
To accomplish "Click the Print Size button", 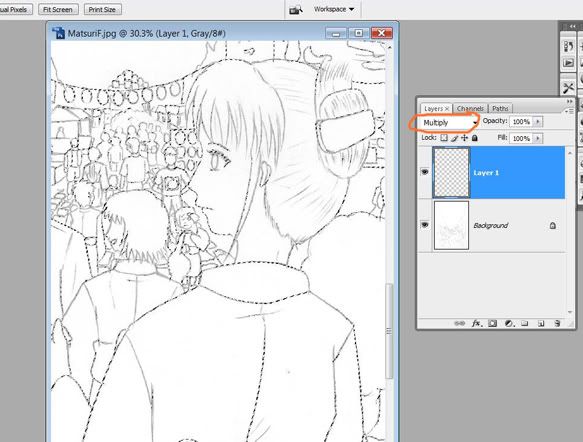I will point(102,10).
